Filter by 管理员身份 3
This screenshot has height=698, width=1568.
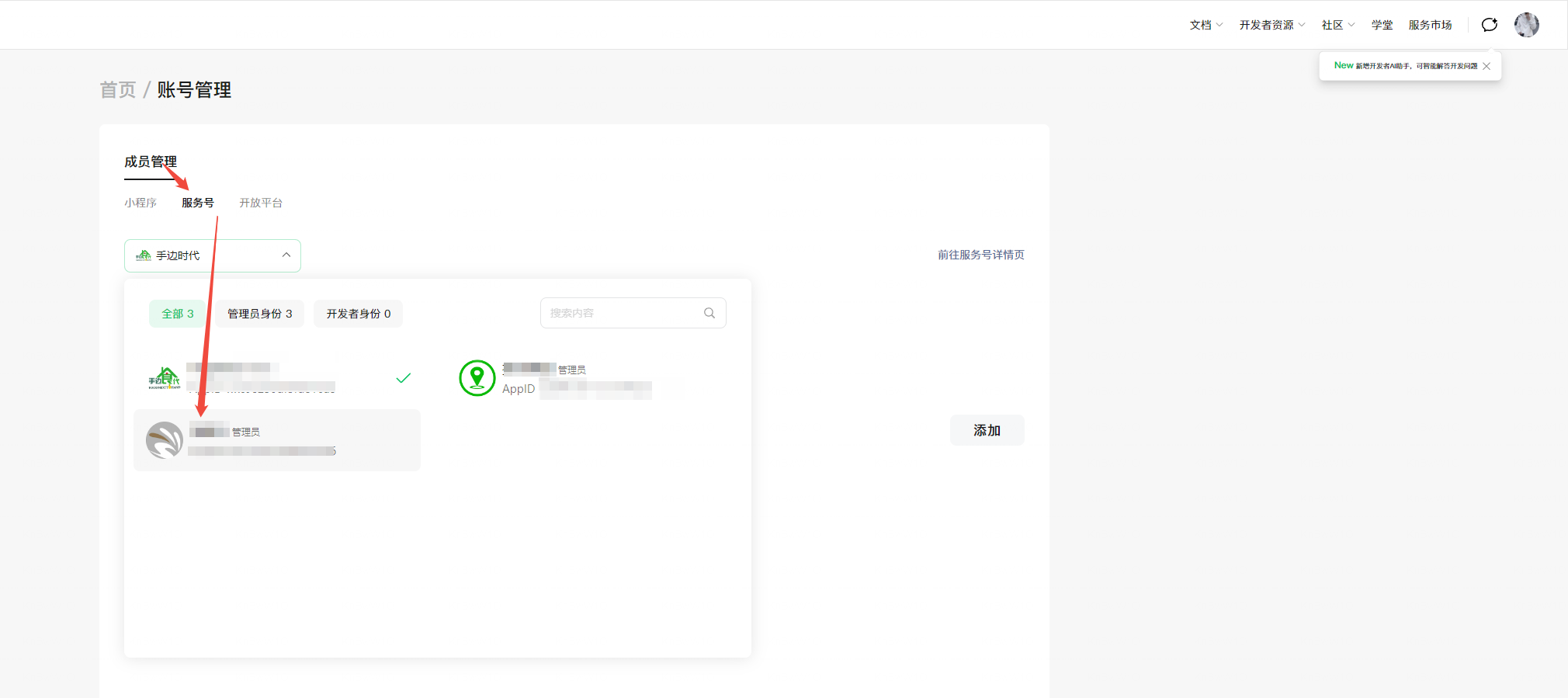coord(259,314)
